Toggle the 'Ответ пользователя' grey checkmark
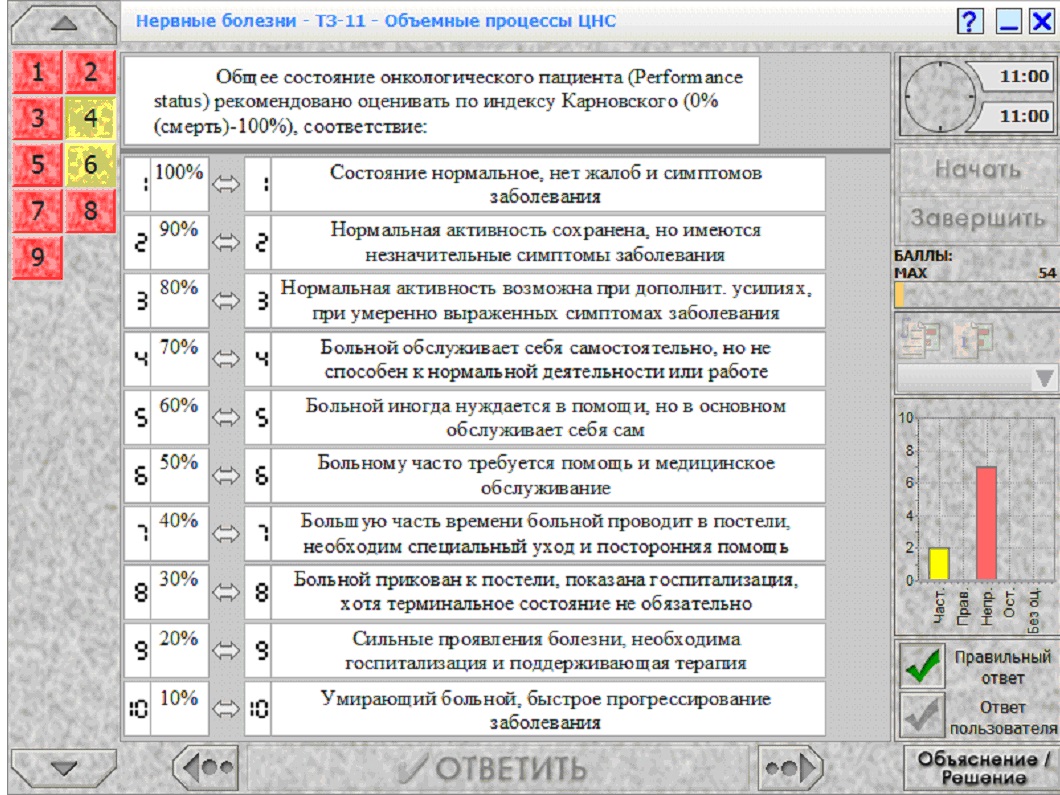This screenshot has width=1060, height=795. pyautogui.click(x=922, y=716)
